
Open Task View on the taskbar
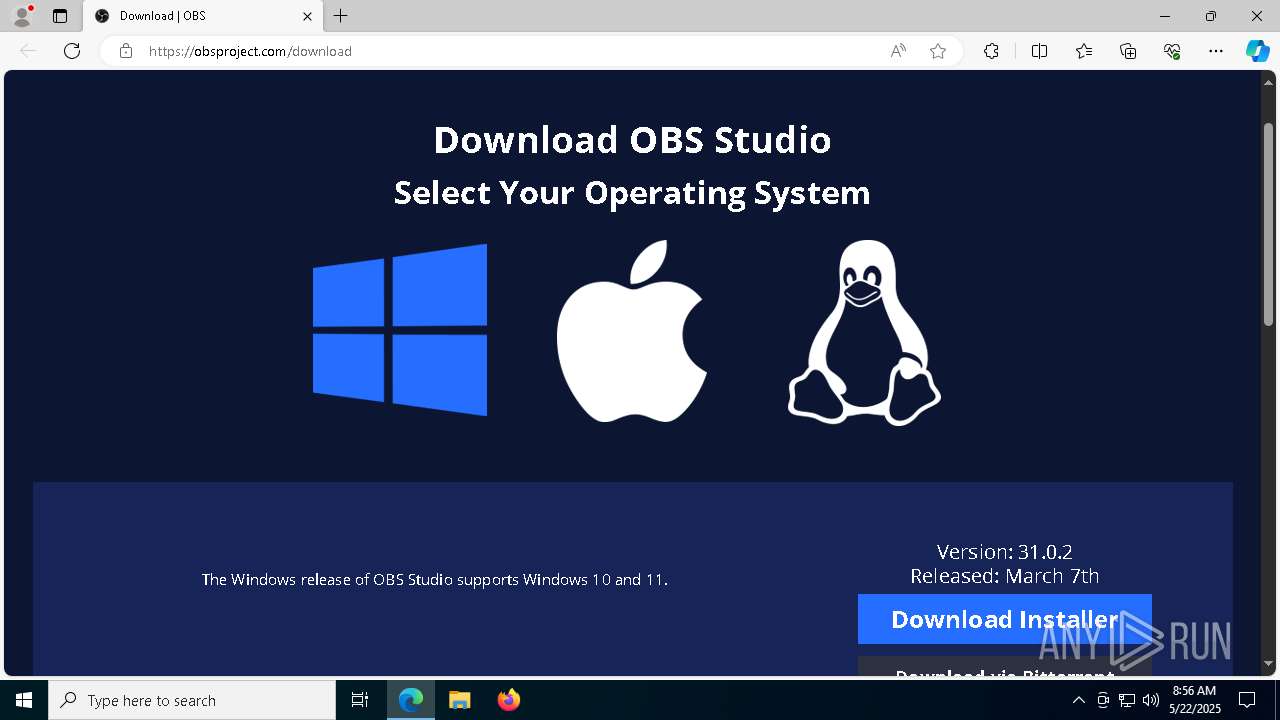tap(360, 700)
